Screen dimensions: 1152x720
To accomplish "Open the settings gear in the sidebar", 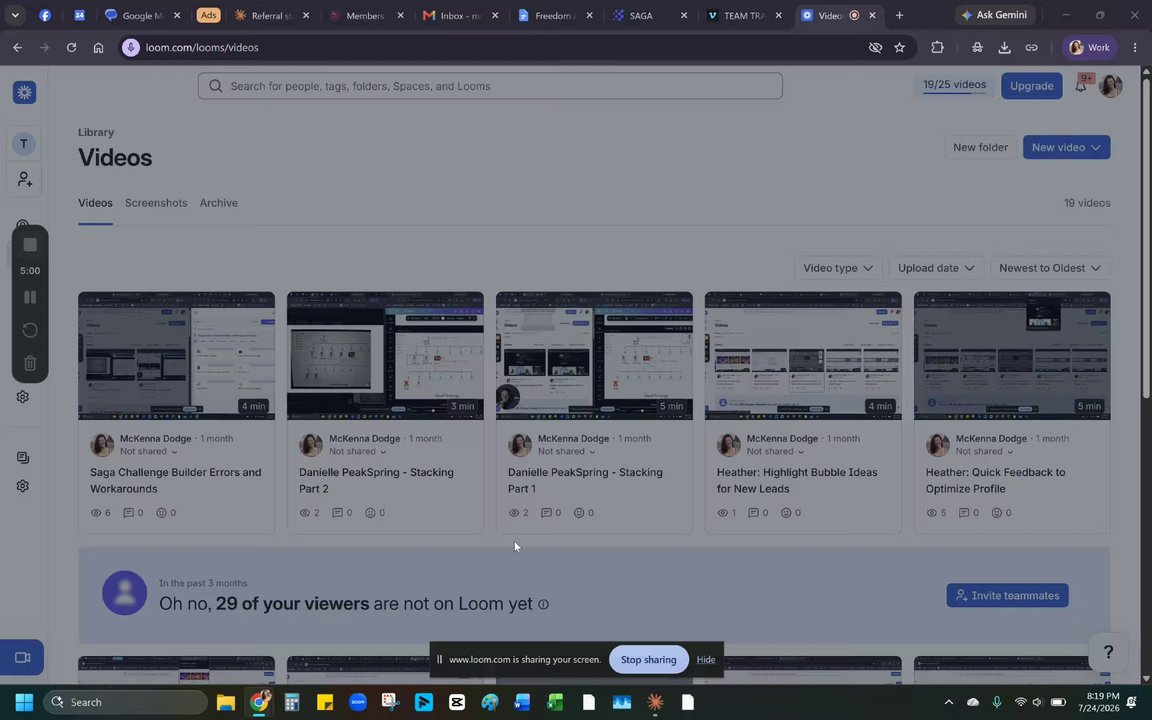I will point(23,486).
